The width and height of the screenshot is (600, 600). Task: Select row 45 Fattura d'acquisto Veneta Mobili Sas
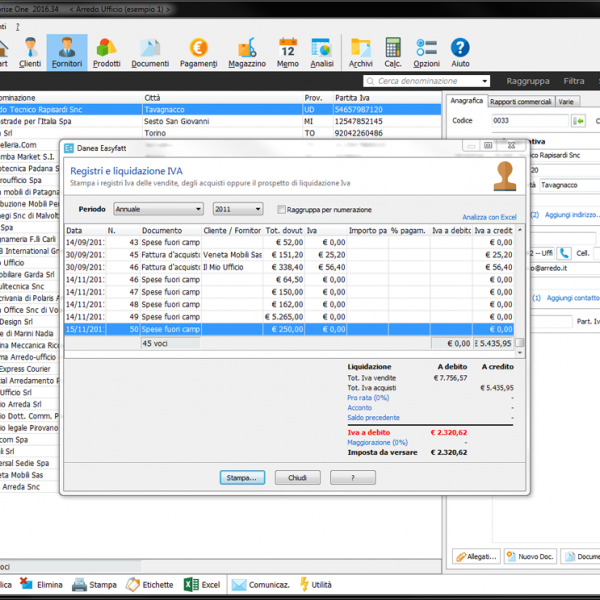pos(289,254)
